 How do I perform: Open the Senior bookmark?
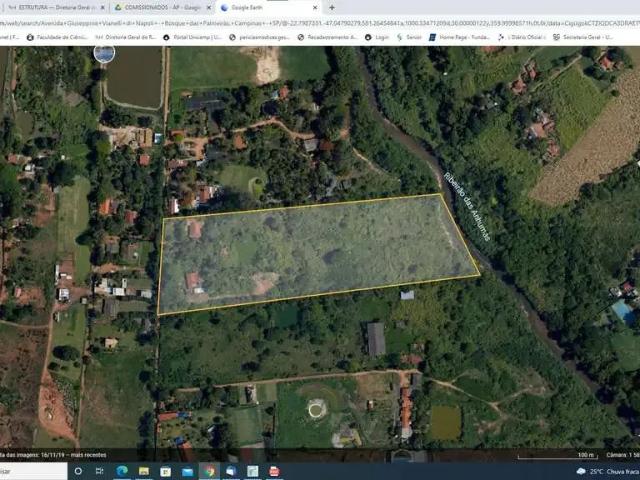(x=409, y=37)
